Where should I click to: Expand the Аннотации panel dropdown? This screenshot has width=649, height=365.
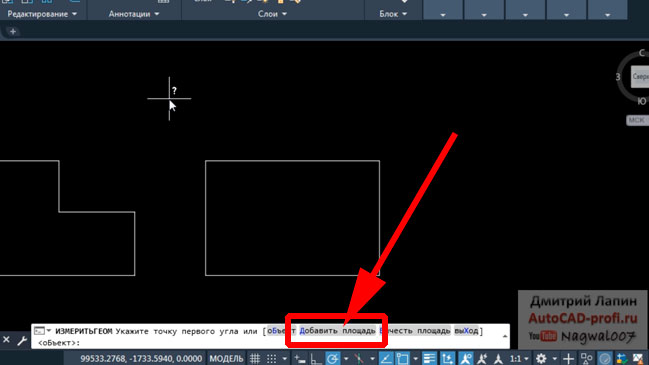134,14
